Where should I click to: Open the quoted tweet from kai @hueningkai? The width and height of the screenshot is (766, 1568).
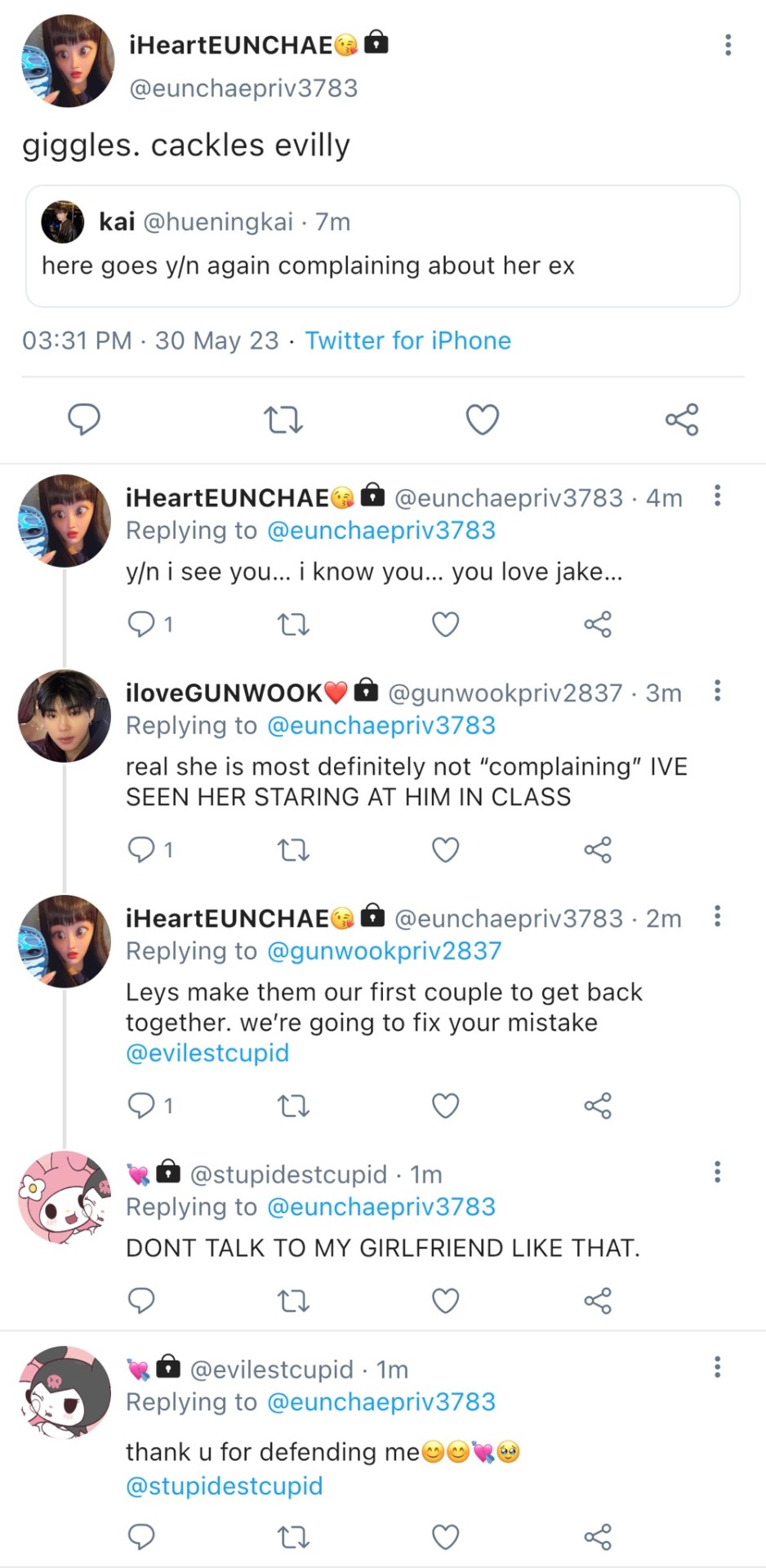tap(382, 247)
